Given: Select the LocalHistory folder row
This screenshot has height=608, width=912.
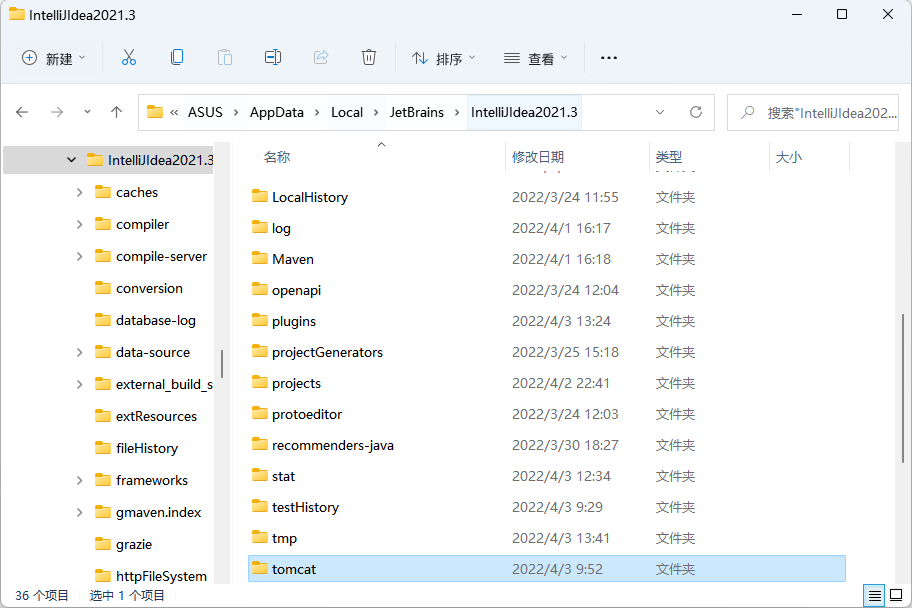Looking at the screenshot, I should click(x=547, y=197).
